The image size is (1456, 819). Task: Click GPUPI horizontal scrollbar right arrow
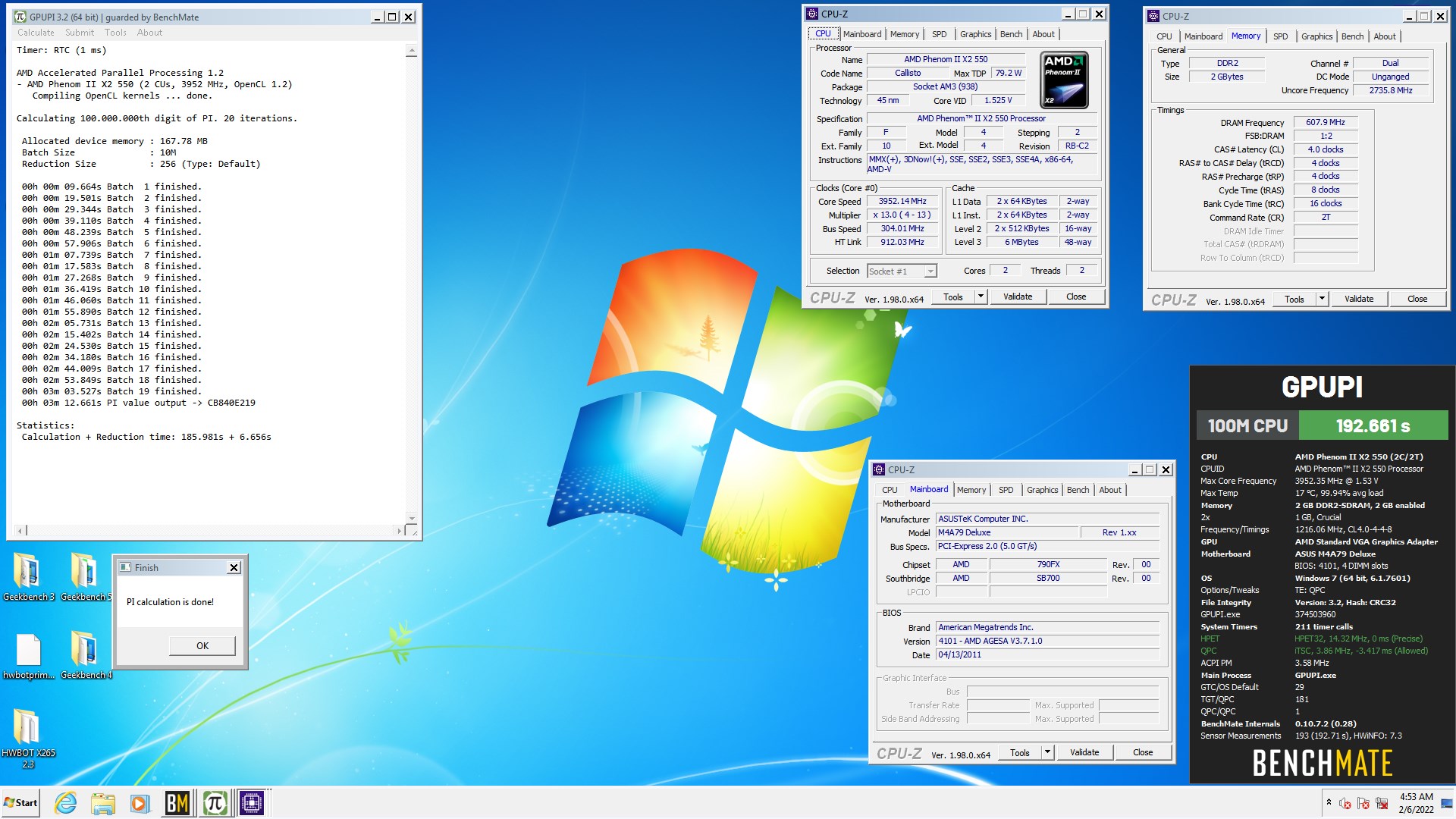[x=399, y=531]
